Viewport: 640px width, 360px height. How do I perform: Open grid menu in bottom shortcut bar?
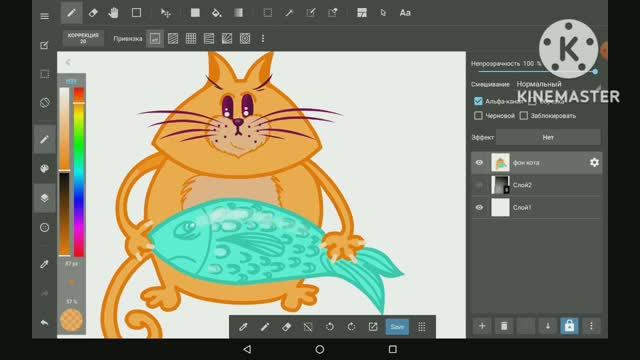pyautogui.click(x=422, y=327)
